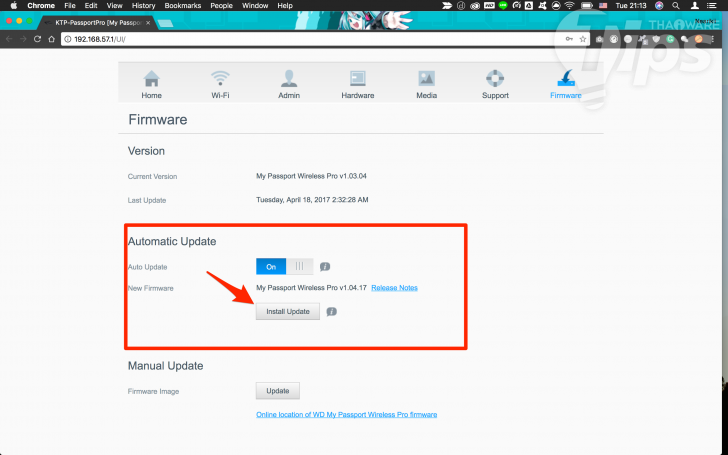Open the Edit menu
The width and height of the screenshot is (728, 455).
coord(91,6)
